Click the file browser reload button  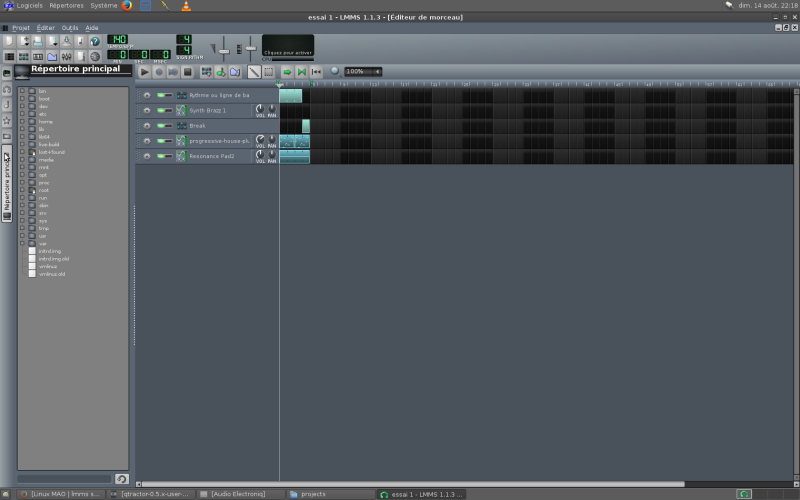(x=121, y=479)
